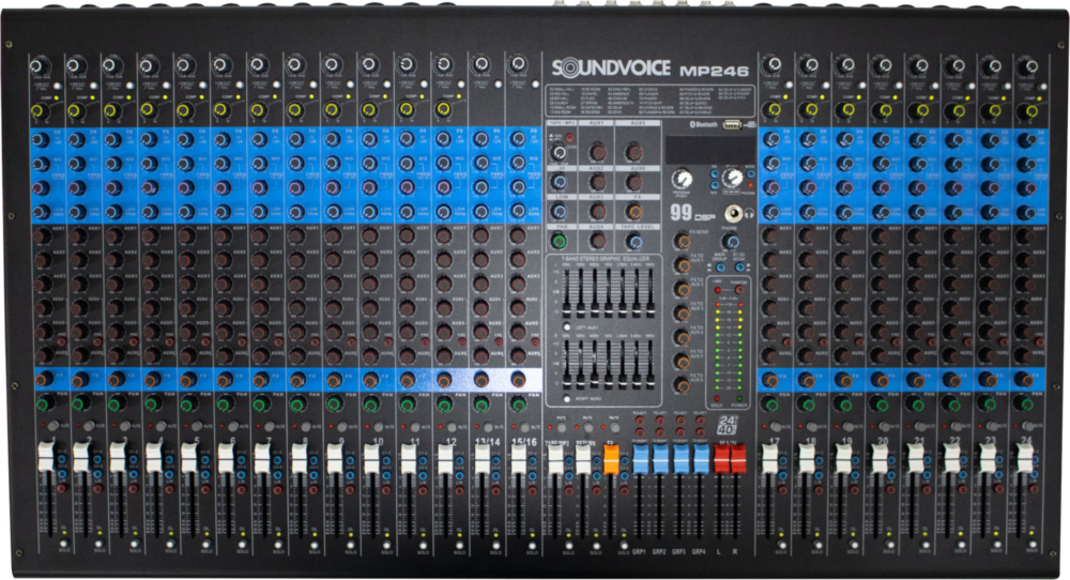Click the SOLO button on channel 22
Screen dimensions: 1070x580
coord(961,545)
